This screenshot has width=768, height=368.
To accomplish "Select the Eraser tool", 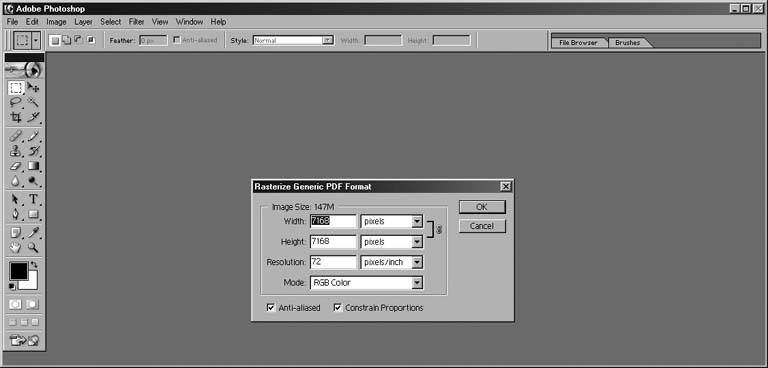I will 16,166.
